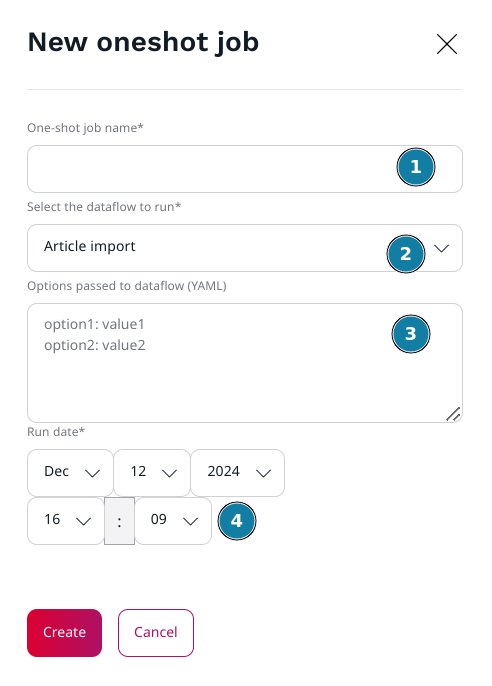
Task: Click the numbered marker 2 badge
Action: [405, 254]
